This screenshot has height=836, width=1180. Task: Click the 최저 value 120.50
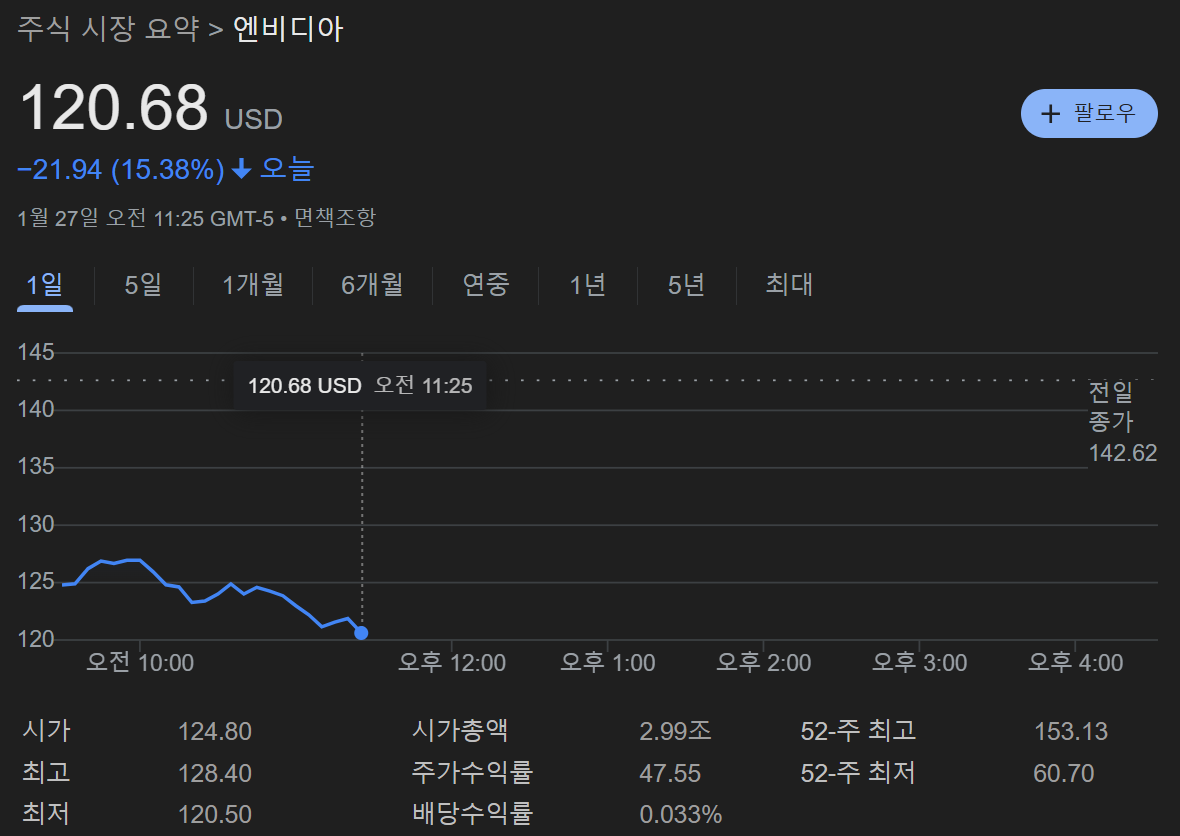[x=214, y=814]
